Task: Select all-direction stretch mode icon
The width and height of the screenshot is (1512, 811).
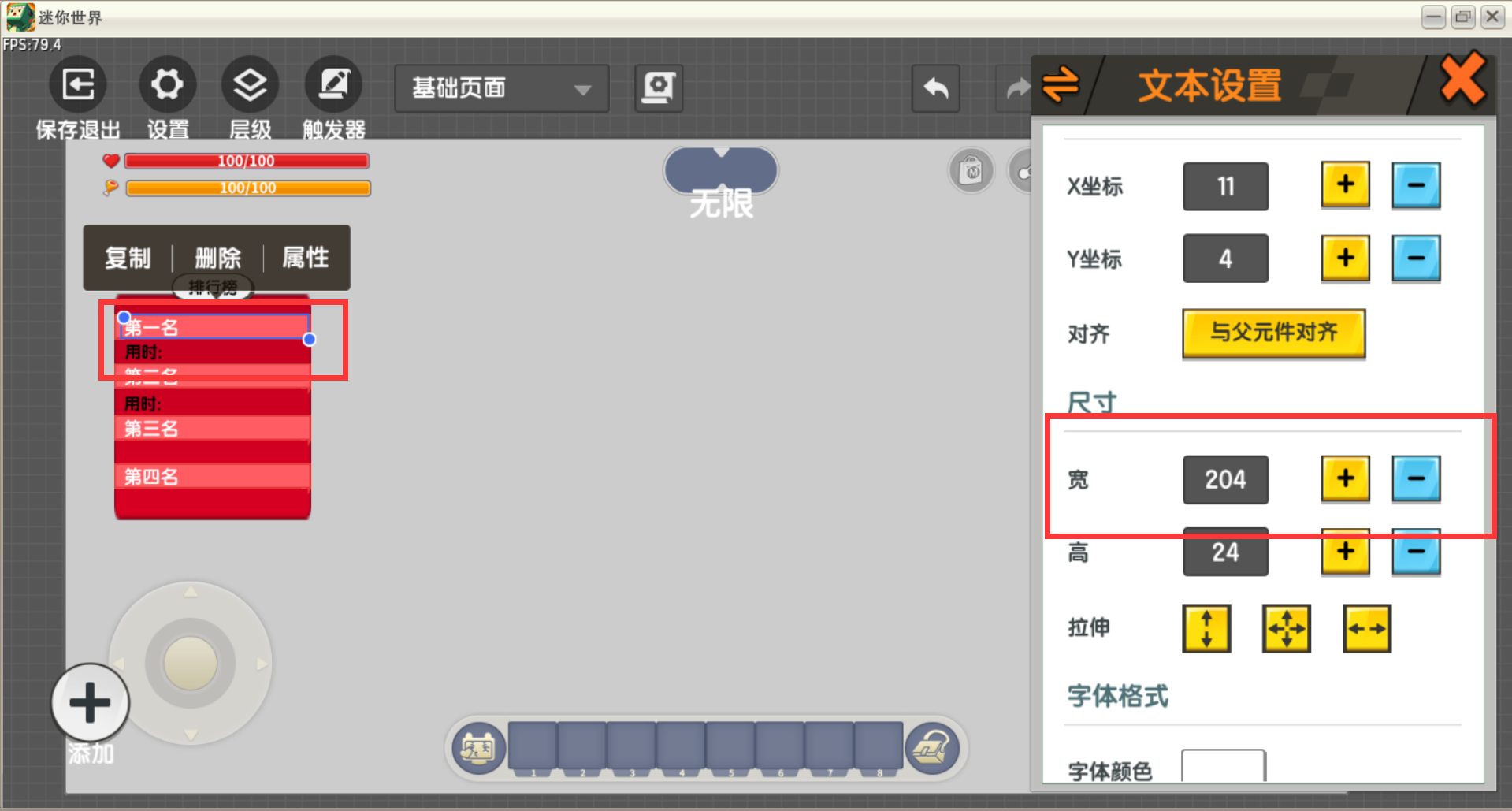Action: pyautogui.click(x=1287, y=628)
